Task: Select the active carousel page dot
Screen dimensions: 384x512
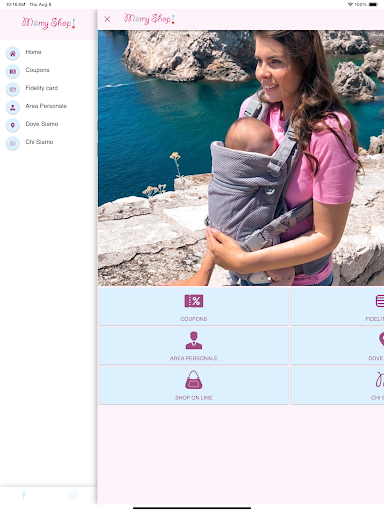Action: point(269,278)
